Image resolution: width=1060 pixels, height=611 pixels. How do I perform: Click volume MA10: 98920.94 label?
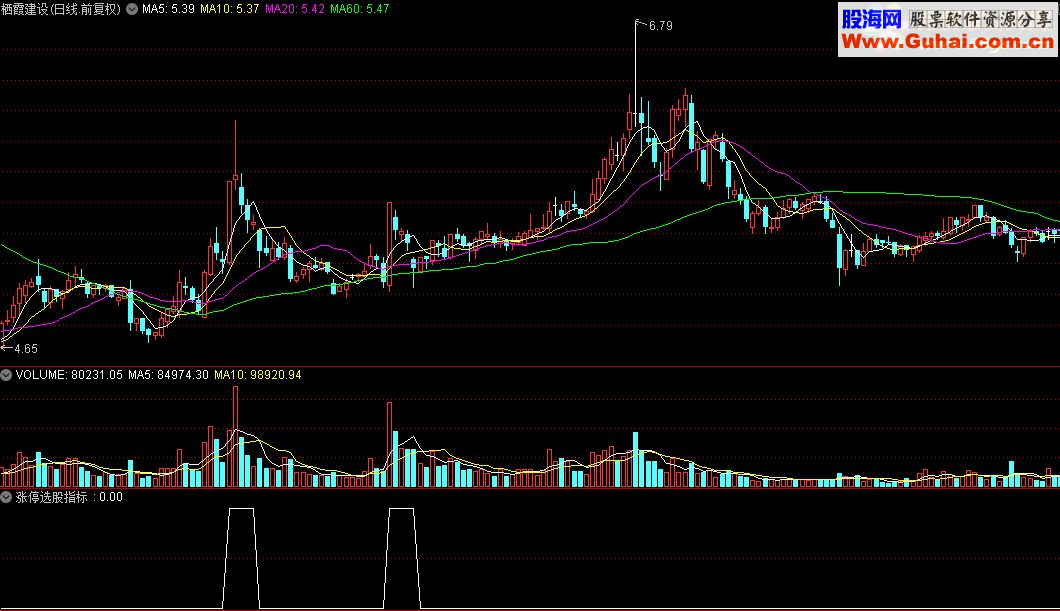258,374
